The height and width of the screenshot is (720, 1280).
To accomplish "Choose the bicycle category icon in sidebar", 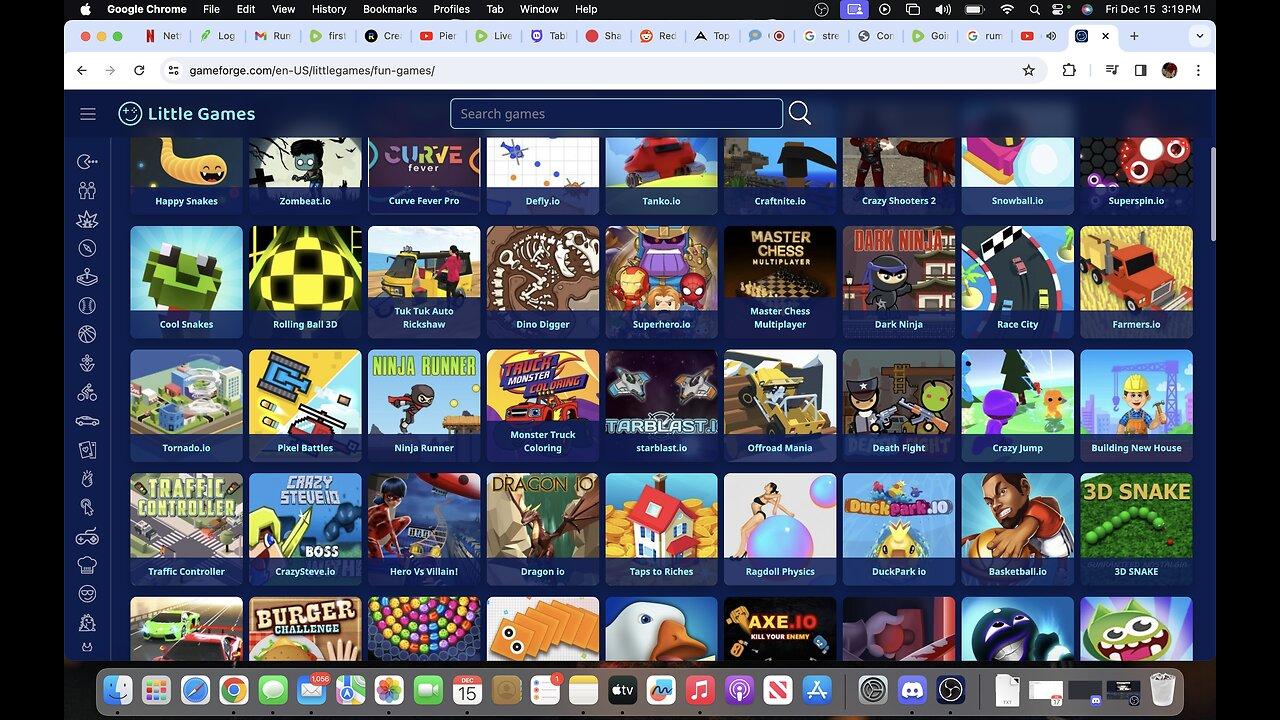I will 88,393.
